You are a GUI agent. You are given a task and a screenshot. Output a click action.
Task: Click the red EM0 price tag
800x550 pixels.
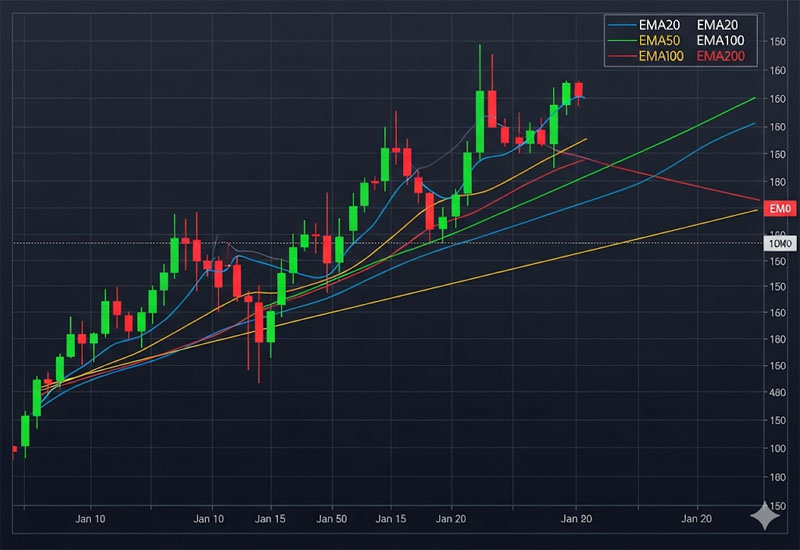pyautogui.click(x=779, y=208)
